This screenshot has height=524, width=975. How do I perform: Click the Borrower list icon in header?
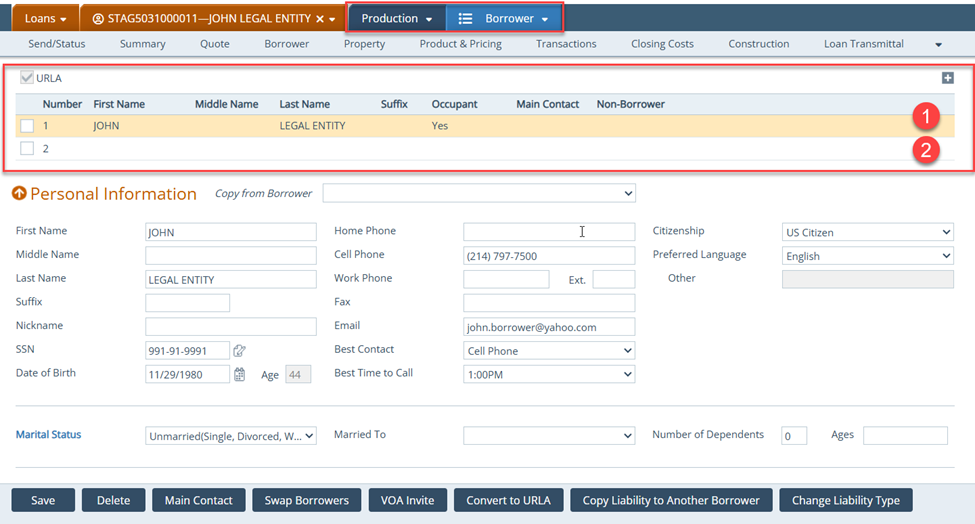click(465, 18)
